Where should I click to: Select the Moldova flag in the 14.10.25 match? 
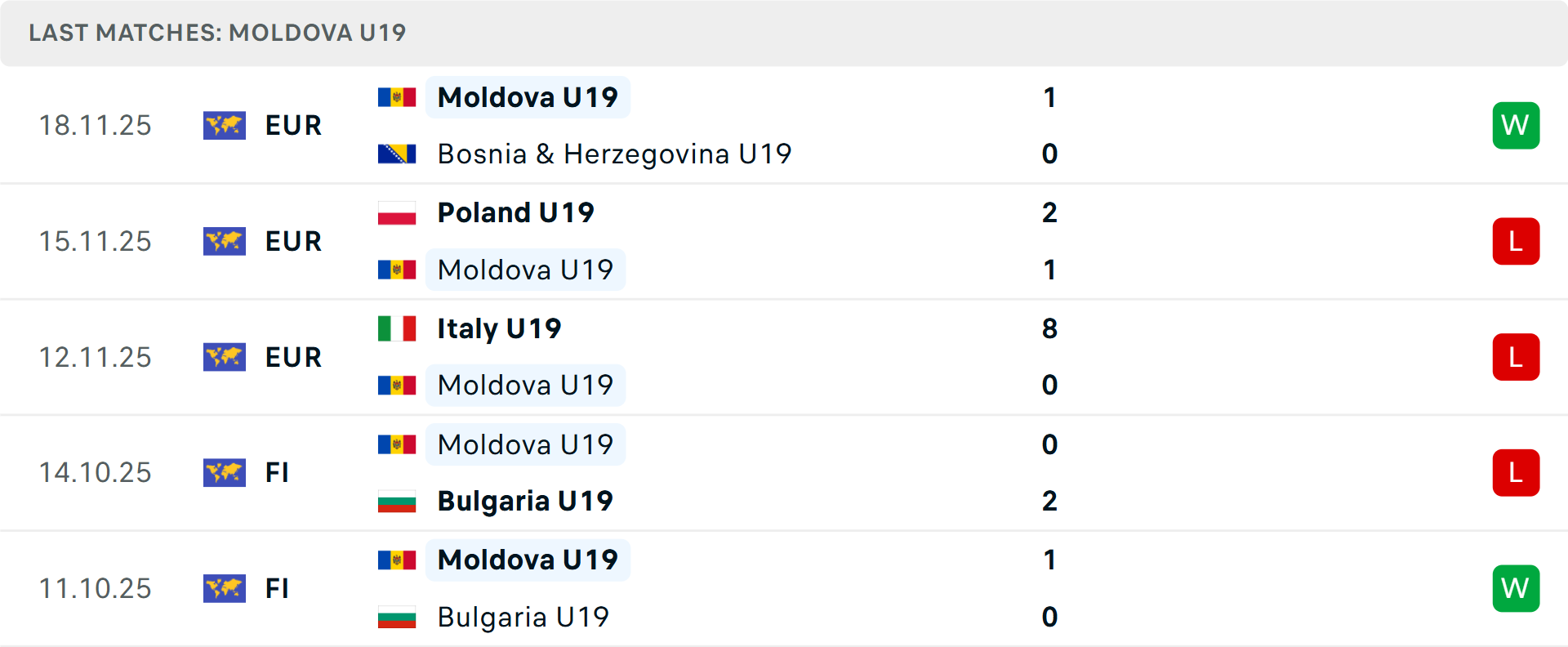(x=397, y=444)
